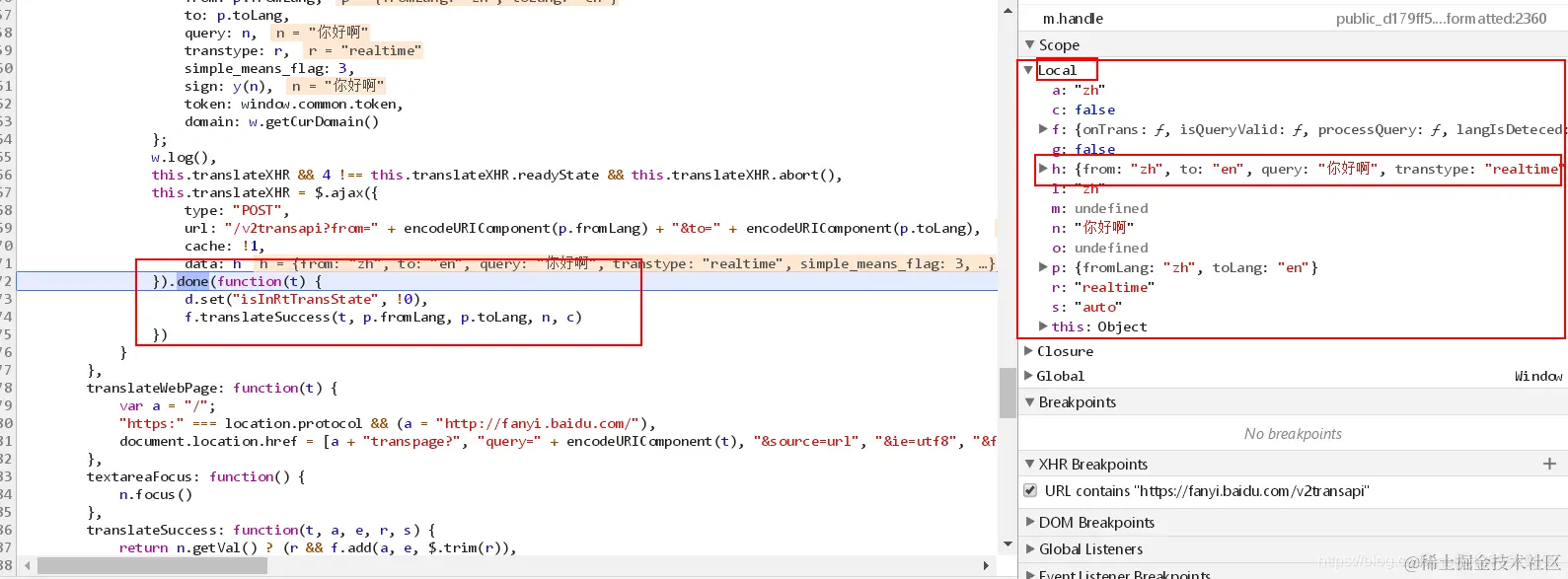This screenshot has width=1568, height=579.
Task: Click the horizontal scrollbar thumb under code
Action: point(152,566)
